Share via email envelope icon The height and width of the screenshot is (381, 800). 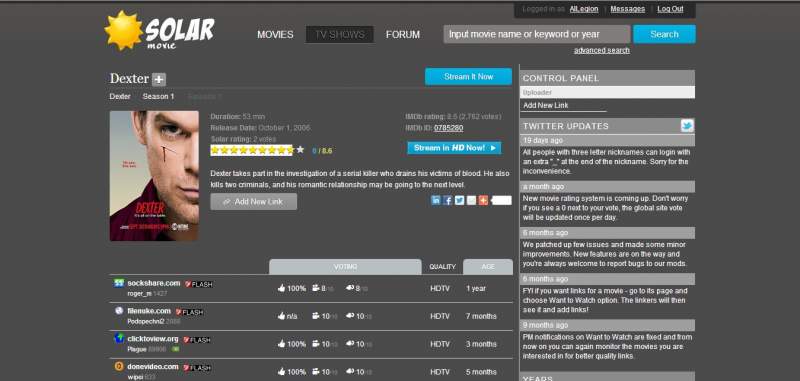pos(471,200)
